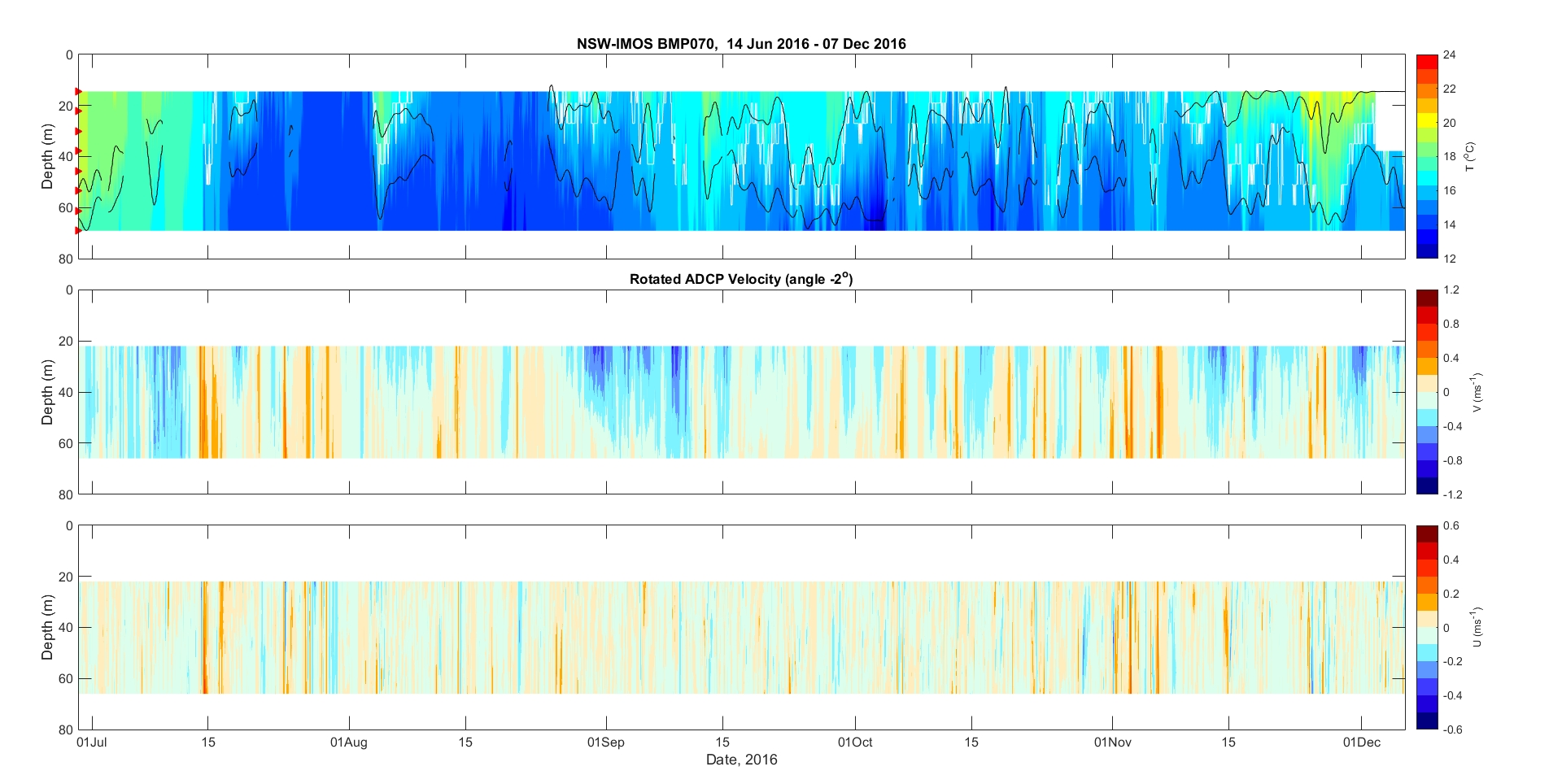Select the plot title NSW-IMOS BMP070

point(740,44)
